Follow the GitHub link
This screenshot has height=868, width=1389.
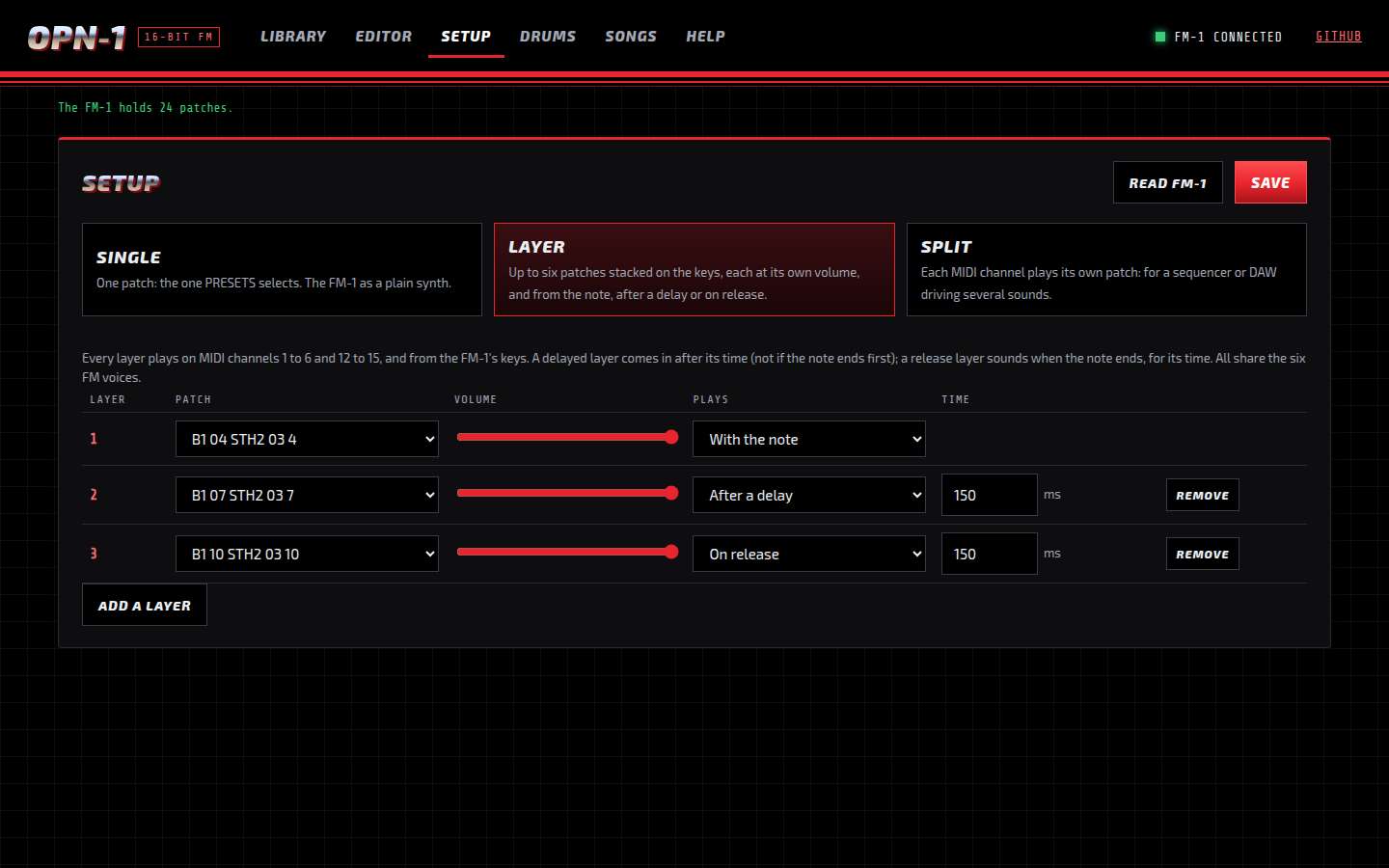pyautogui.click(x=1339, y=37)
